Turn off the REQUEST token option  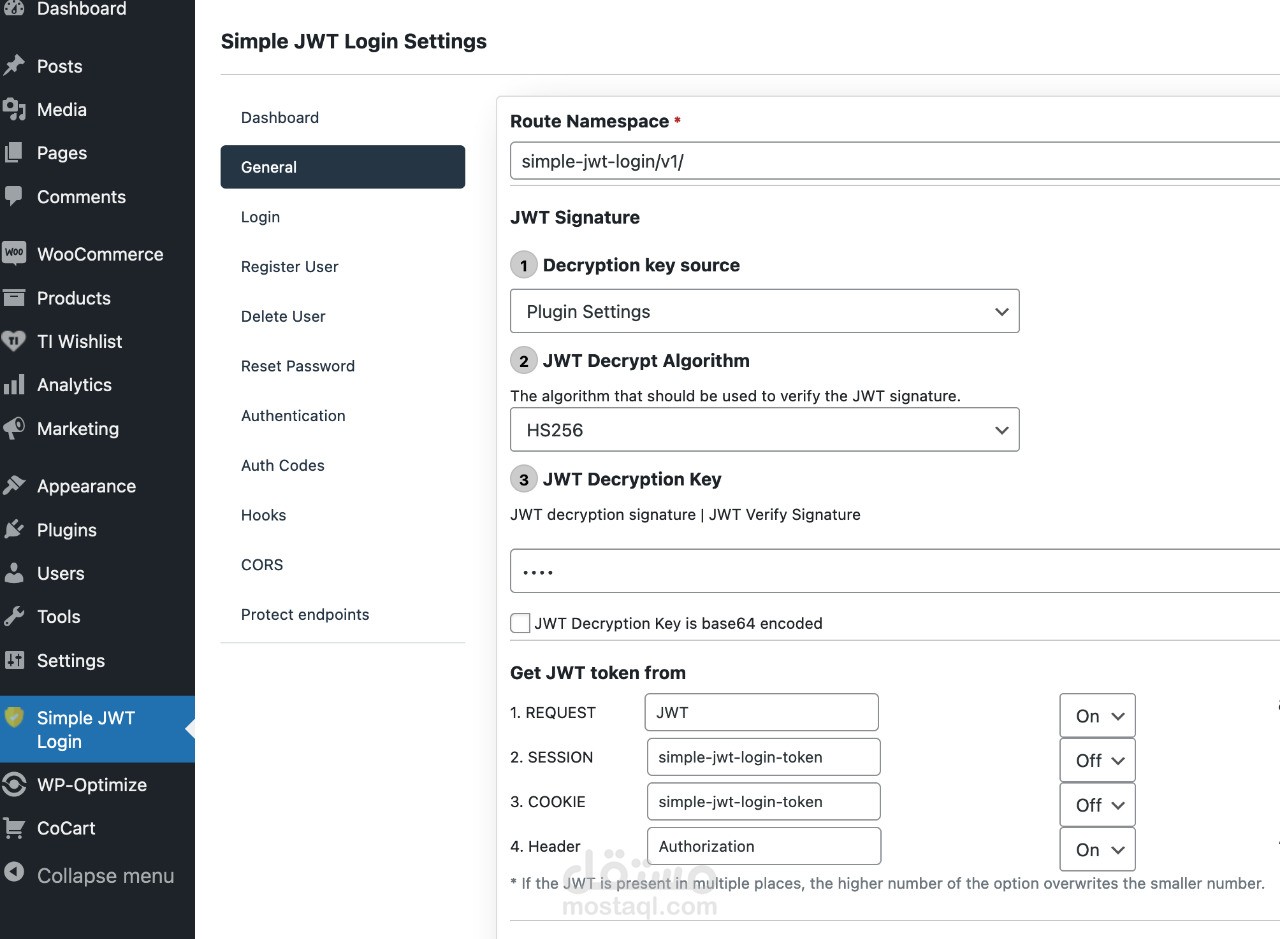(1097, 715)
